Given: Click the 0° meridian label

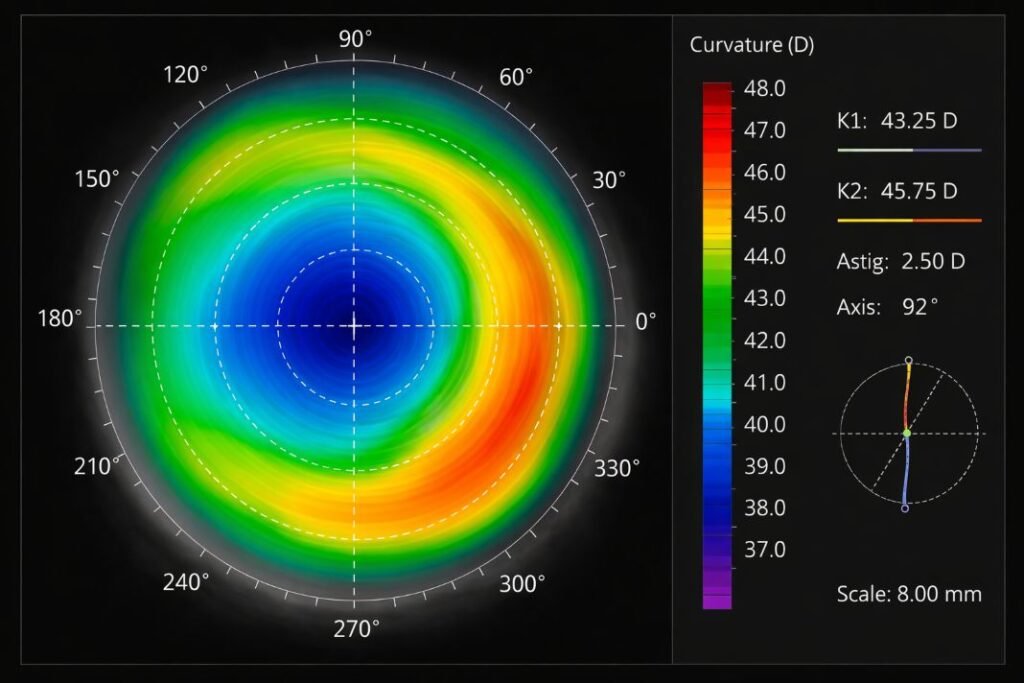Looking at the screenshot, I should [646, 321].
